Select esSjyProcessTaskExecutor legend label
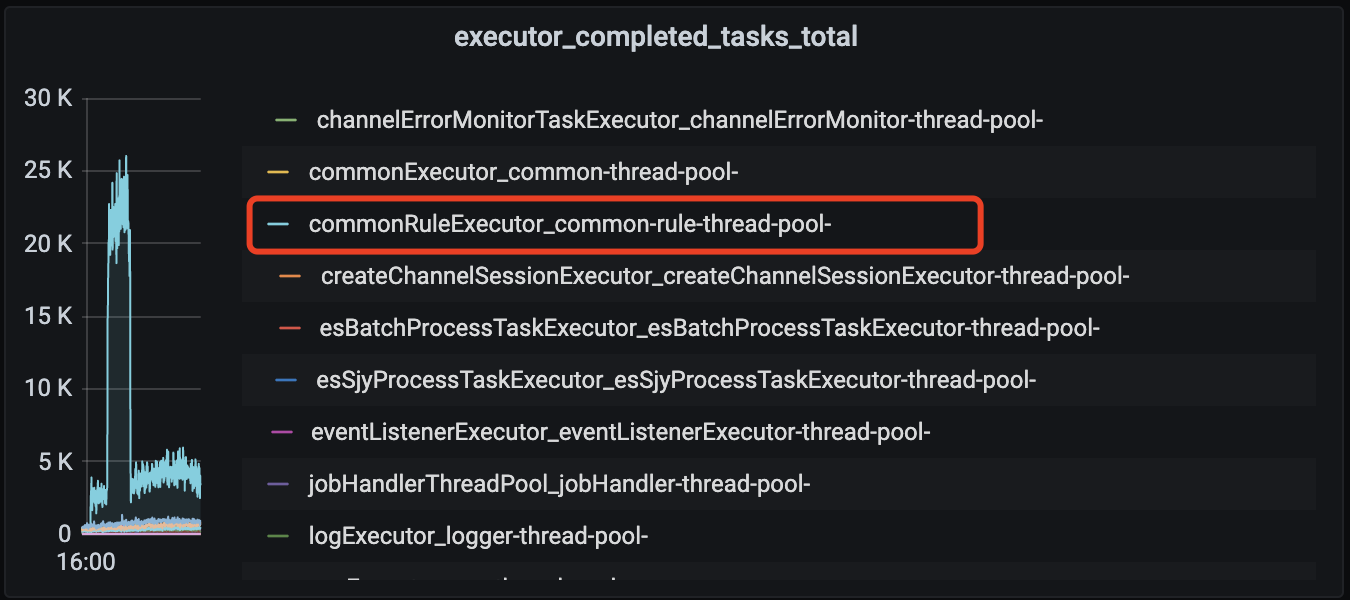The image size is (1350, 600). click(x=676, y=381)
